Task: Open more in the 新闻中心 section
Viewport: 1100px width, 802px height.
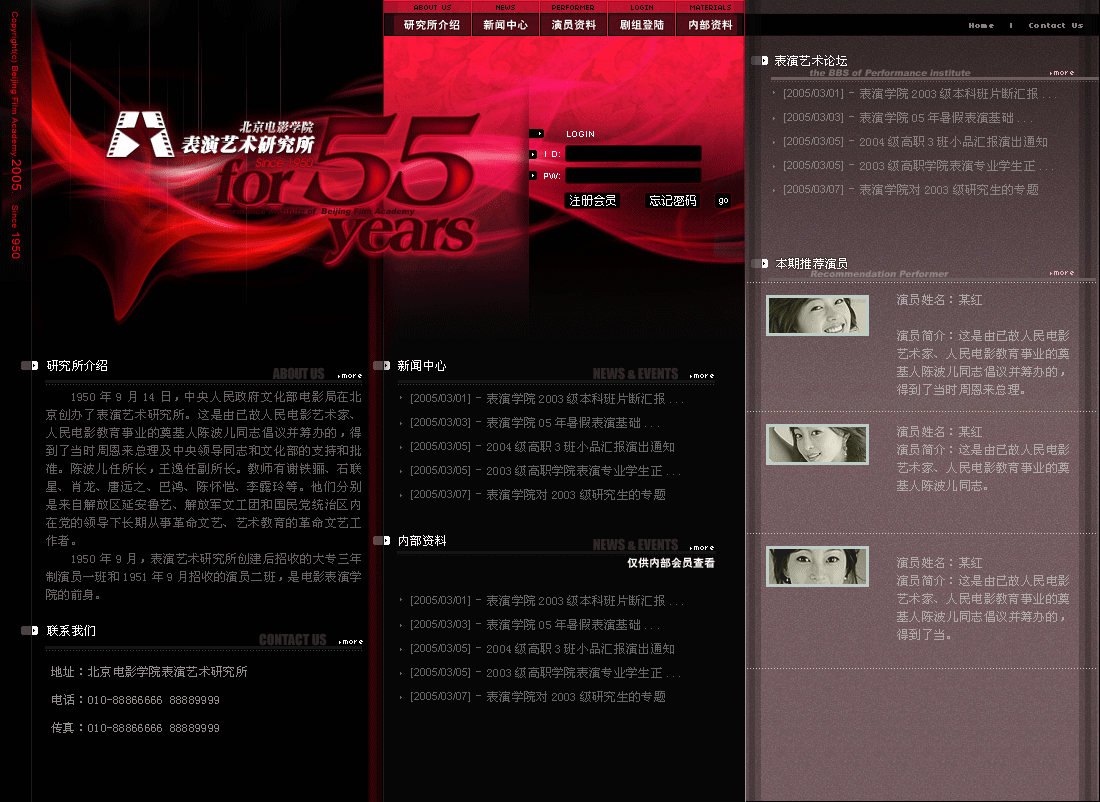Action: point(702,376)
